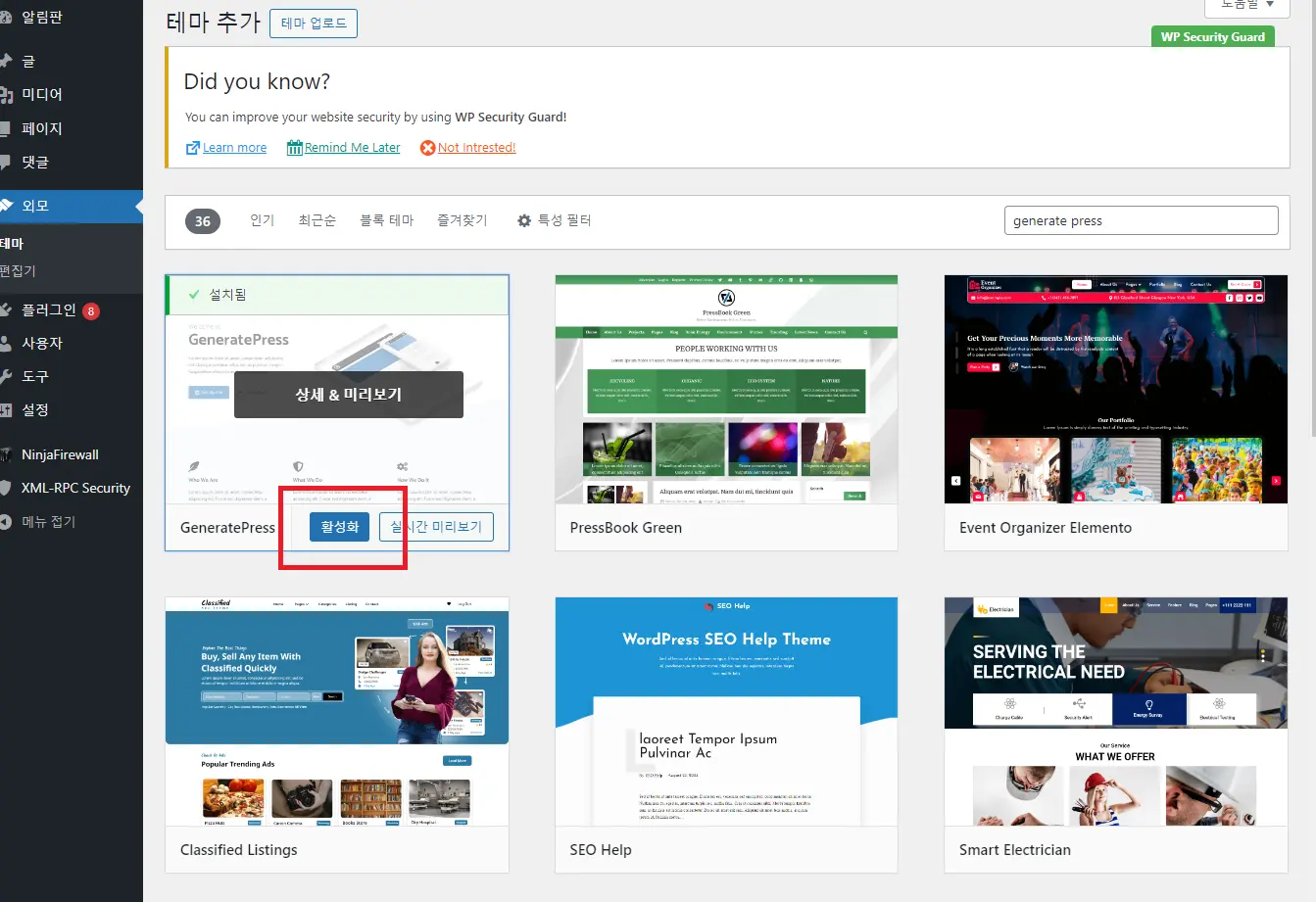
Task: Click the calendar icon before Remind Me Later
Action: pyautogui.click(x=294, y=148)
